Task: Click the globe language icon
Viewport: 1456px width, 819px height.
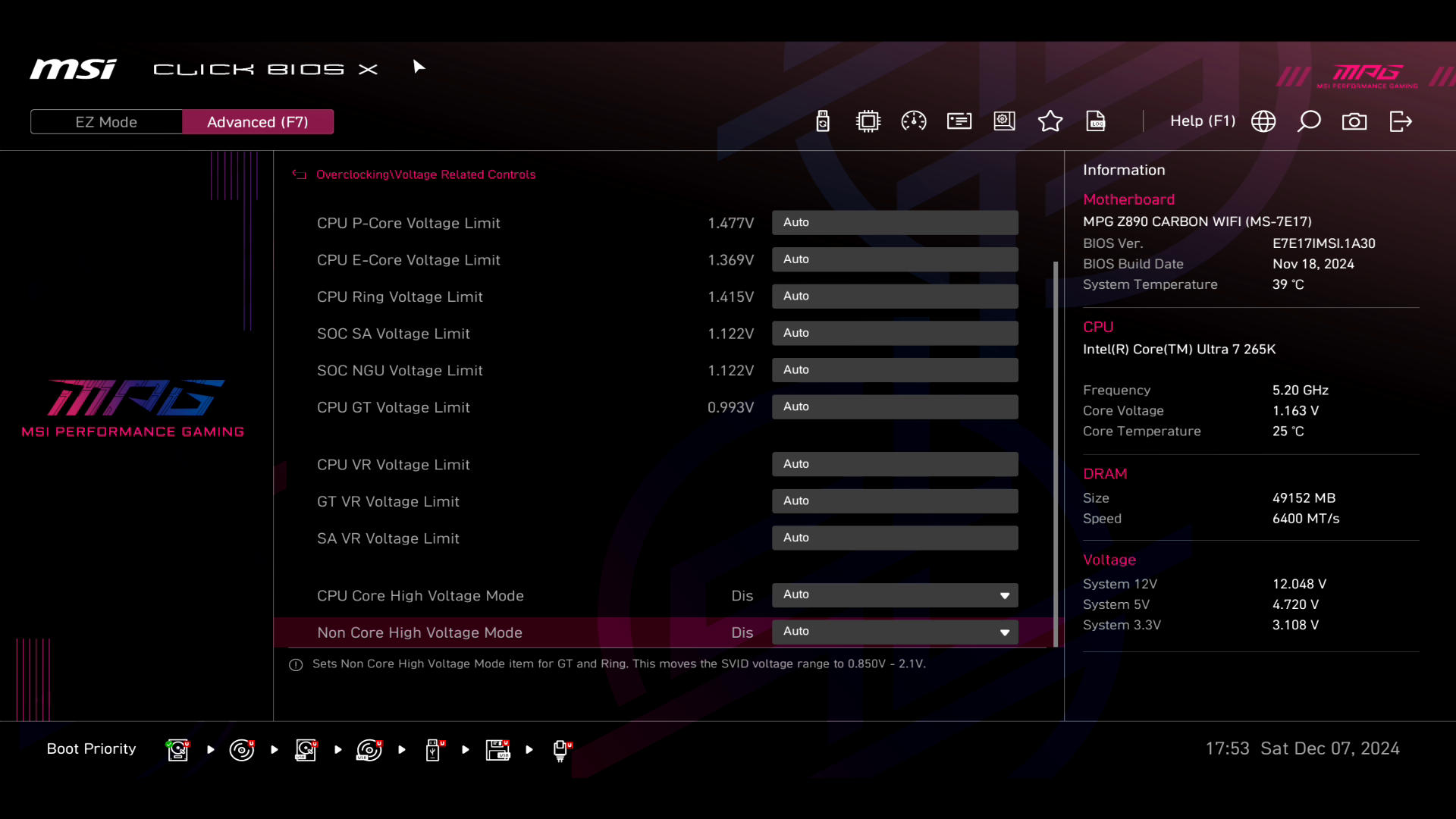Action: pos(1263,121)
